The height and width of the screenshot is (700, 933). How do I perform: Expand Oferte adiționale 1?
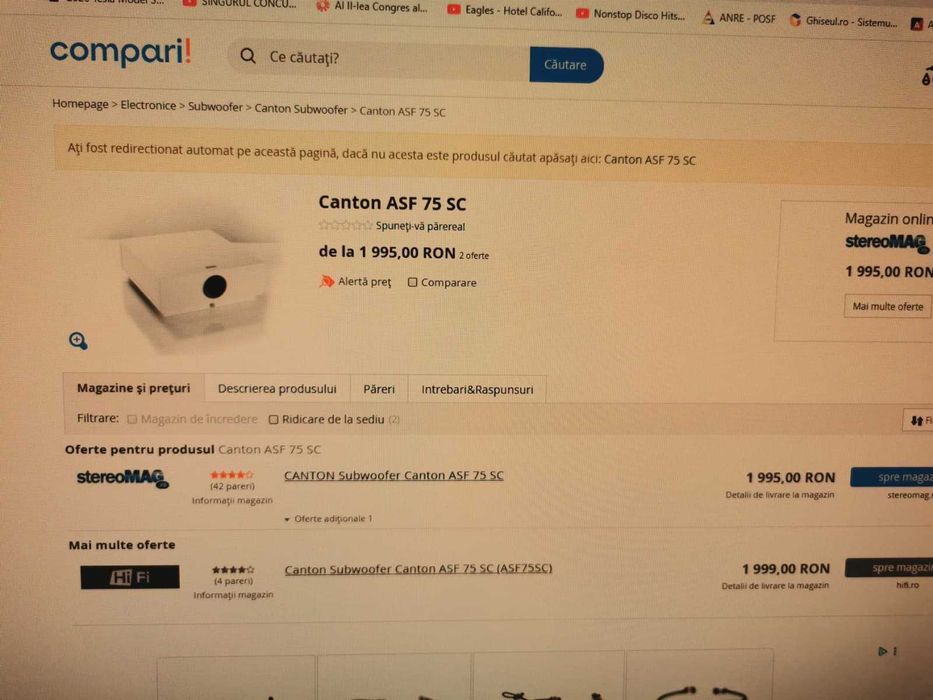[328, 519]
